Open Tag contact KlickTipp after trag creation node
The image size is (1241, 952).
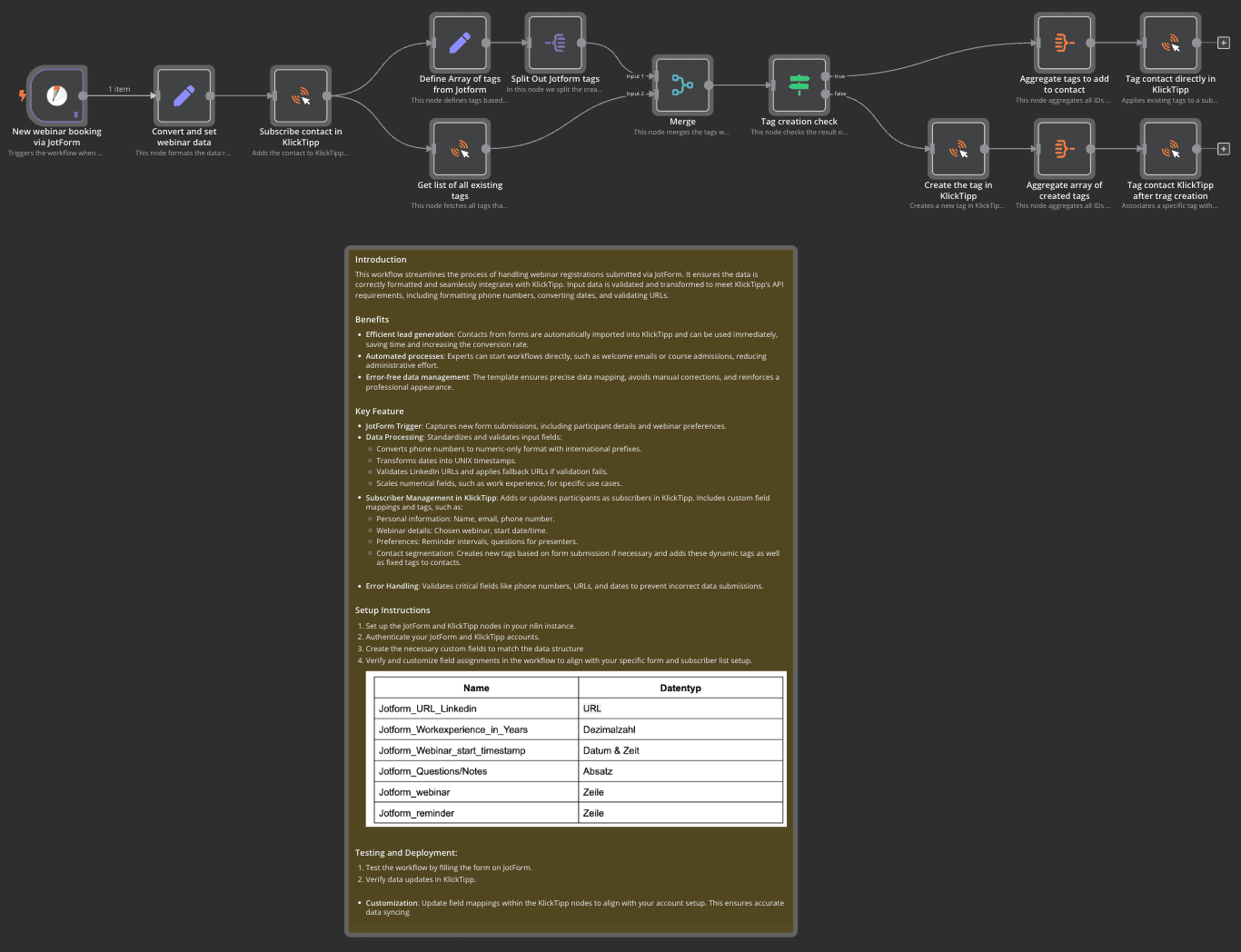[x=1170, y=149]
